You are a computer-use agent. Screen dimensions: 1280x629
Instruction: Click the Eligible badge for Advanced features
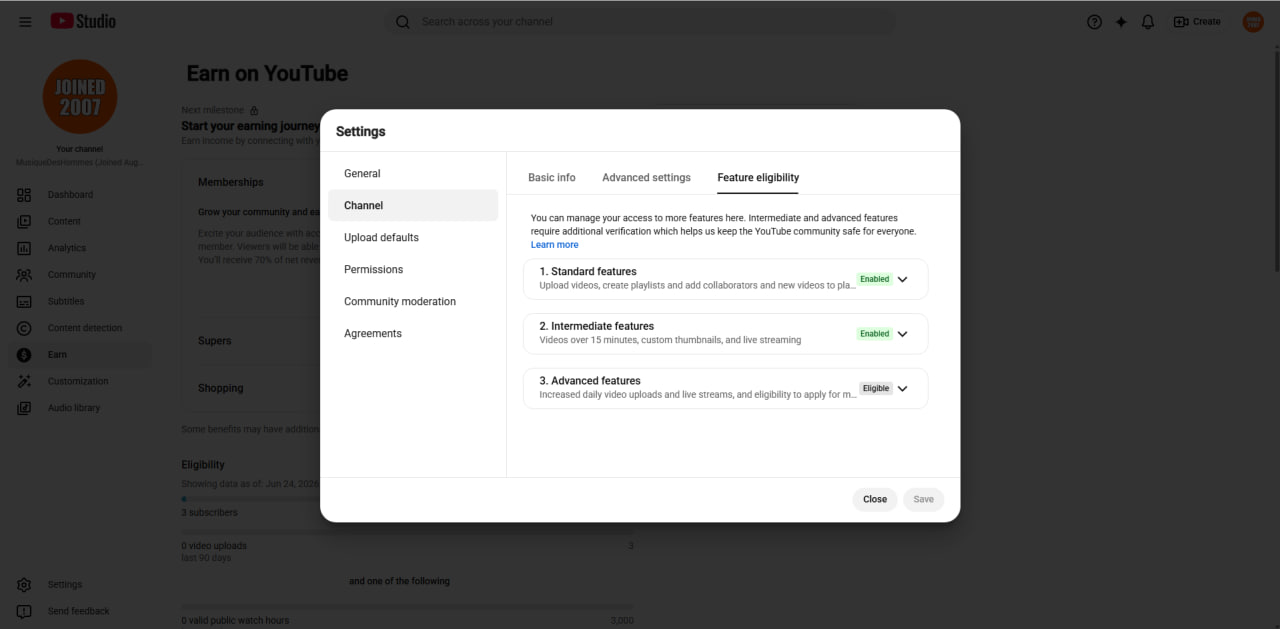click(876, 389)
